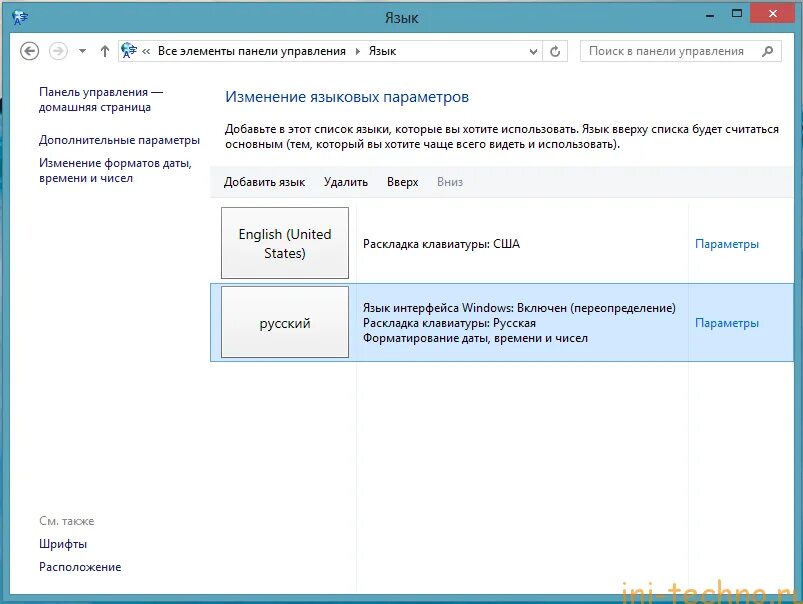Open the recent locations dropdown arrow
This screenshot has width=803, height=604.
click(x=82, y=51)
